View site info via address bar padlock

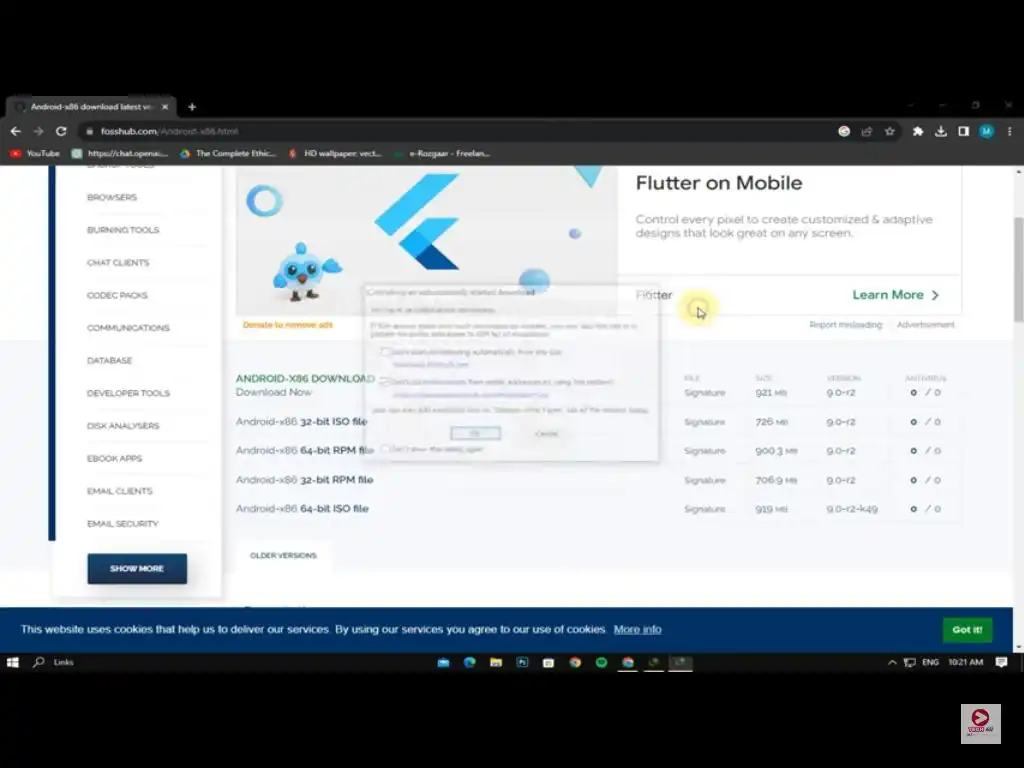90,131
